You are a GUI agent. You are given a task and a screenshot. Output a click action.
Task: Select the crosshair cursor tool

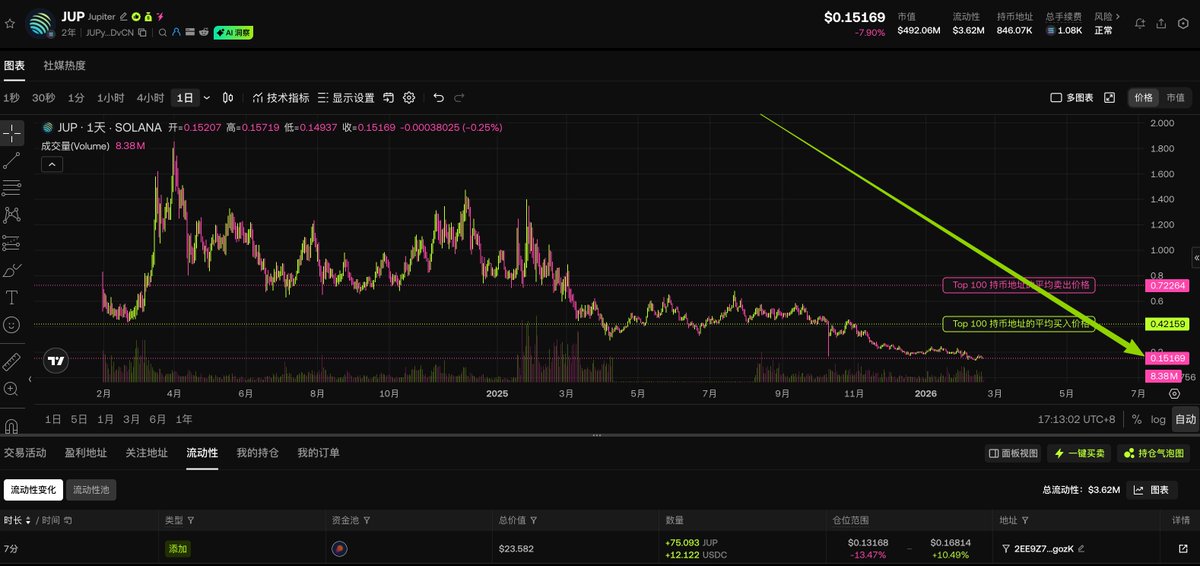pyautogui.click(x=12, y=133)
